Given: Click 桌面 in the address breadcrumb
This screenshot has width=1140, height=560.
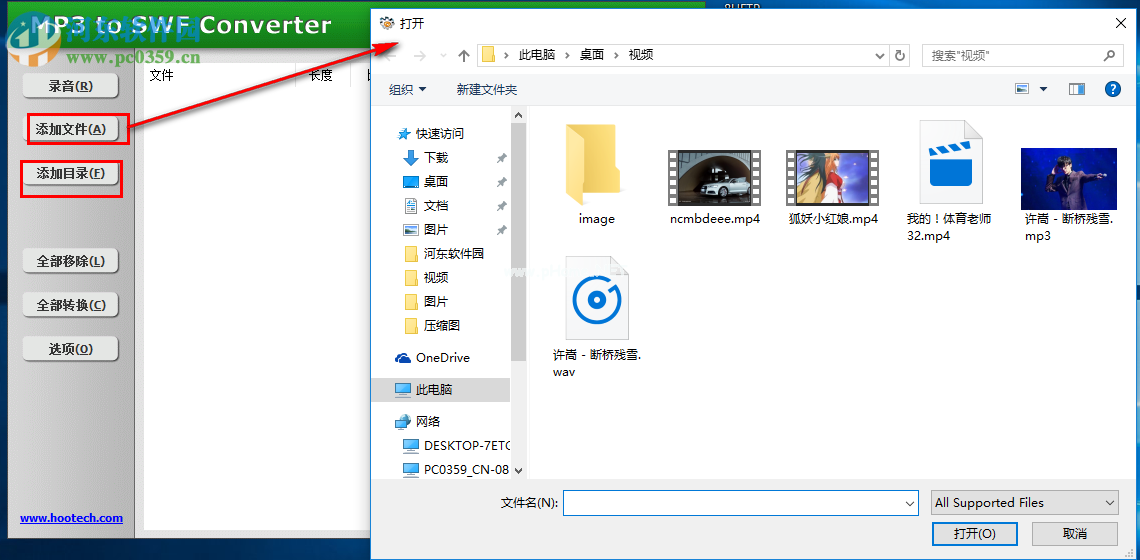Looking at the screenshot, I should point(592,55).
